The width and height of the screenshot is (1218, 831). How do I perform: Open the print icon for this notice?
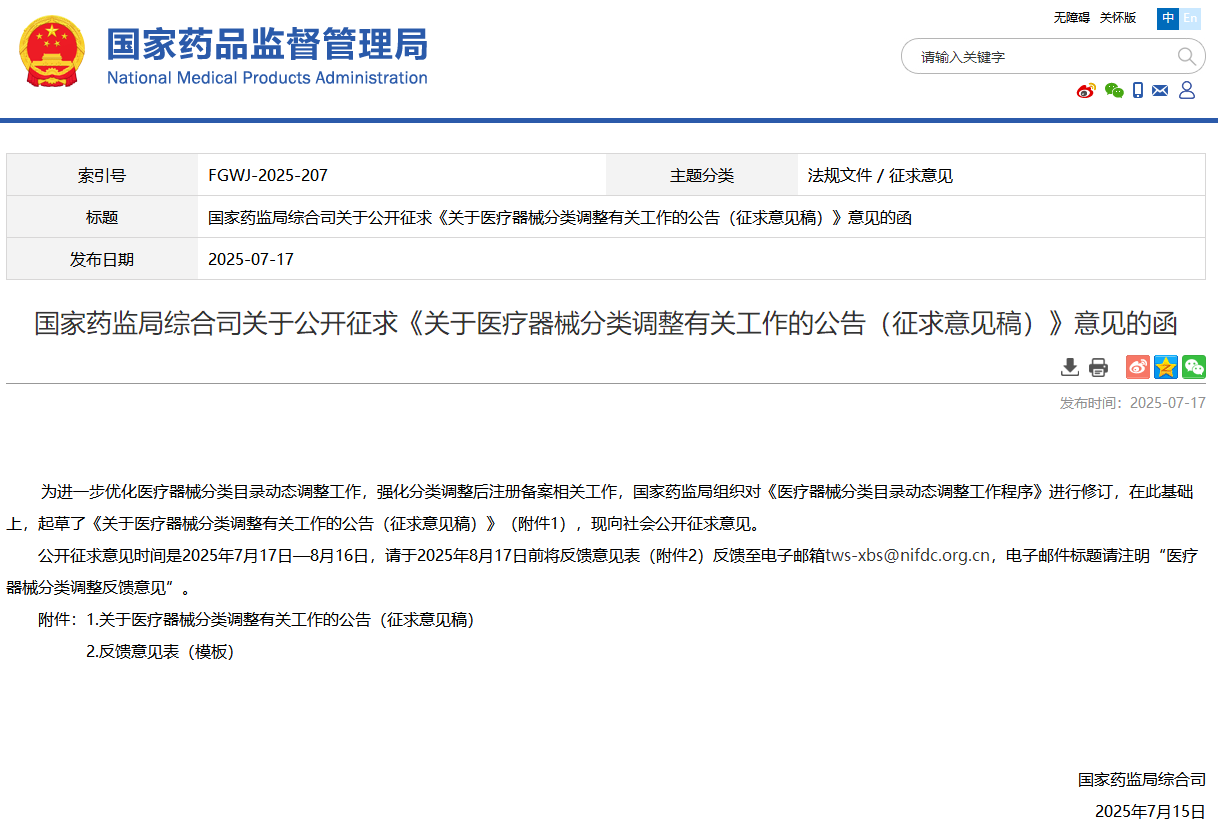pyautogui.click(x=1098, y=367)
